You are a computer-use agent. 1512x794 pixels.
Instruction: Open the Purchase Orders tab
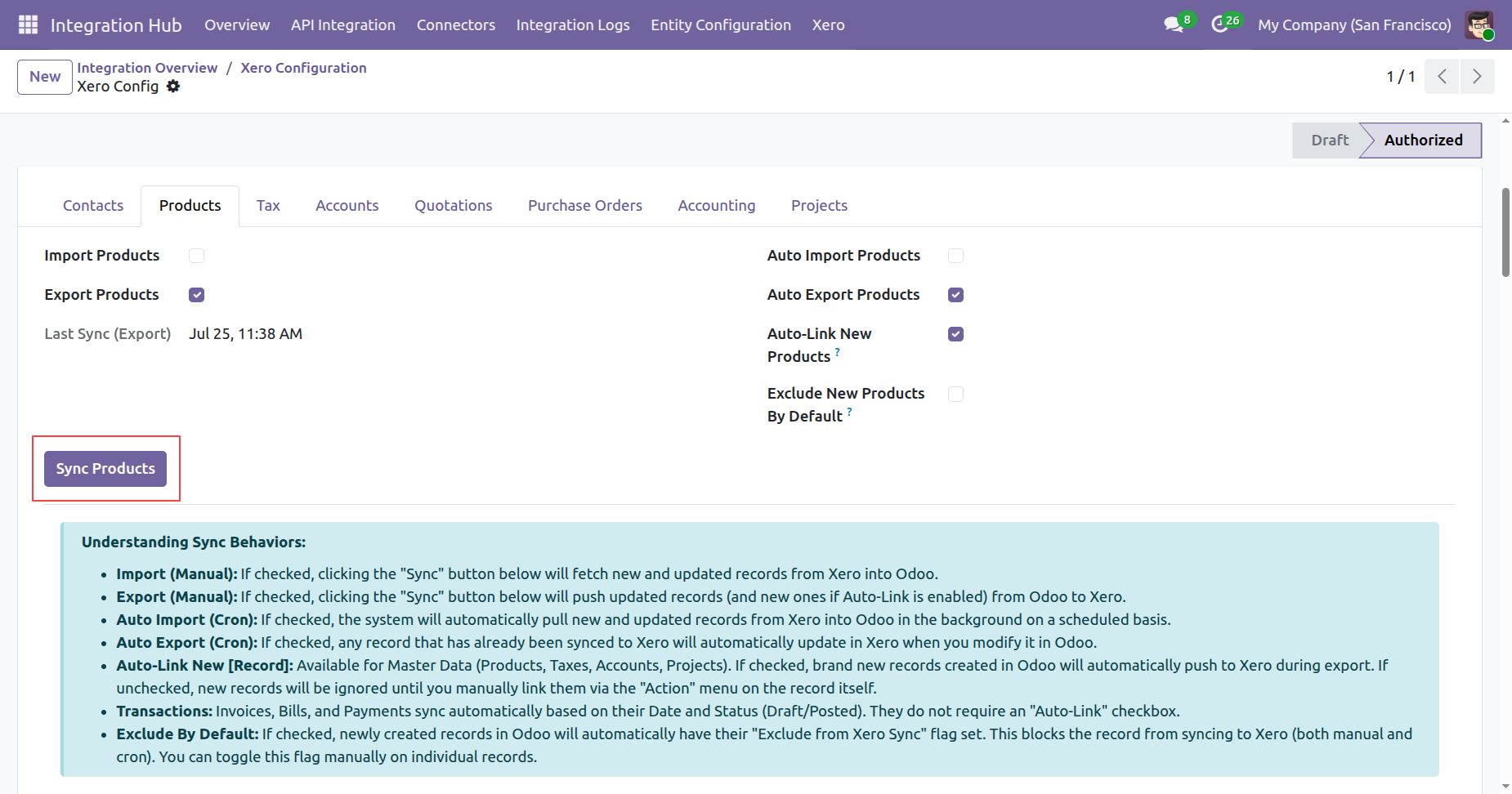click(x=585, y=206)
